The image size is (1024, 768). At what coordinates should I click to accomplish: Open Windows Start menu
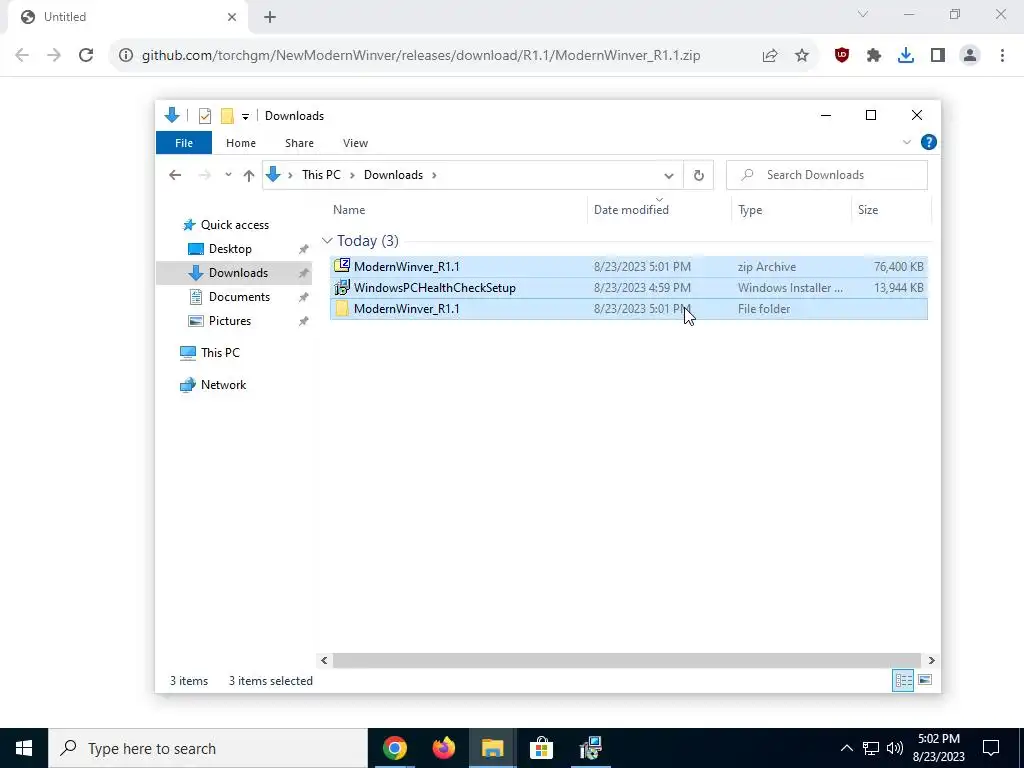coord(24,748)
